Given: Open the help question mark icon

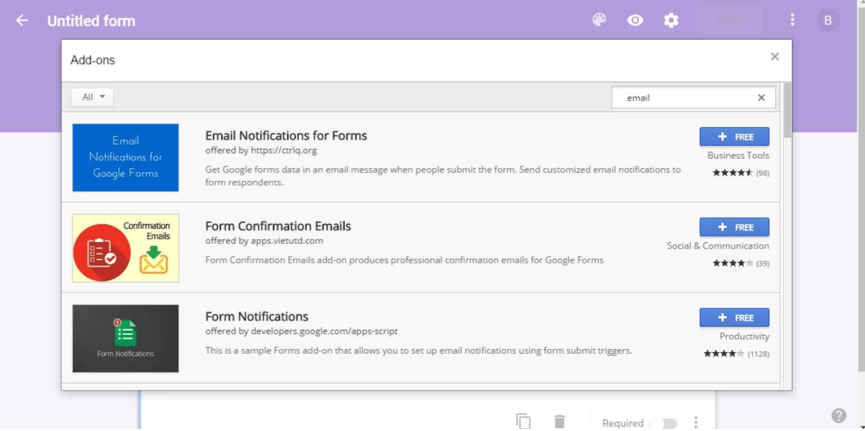Looking at the screenshot, I should pos(839,416).
